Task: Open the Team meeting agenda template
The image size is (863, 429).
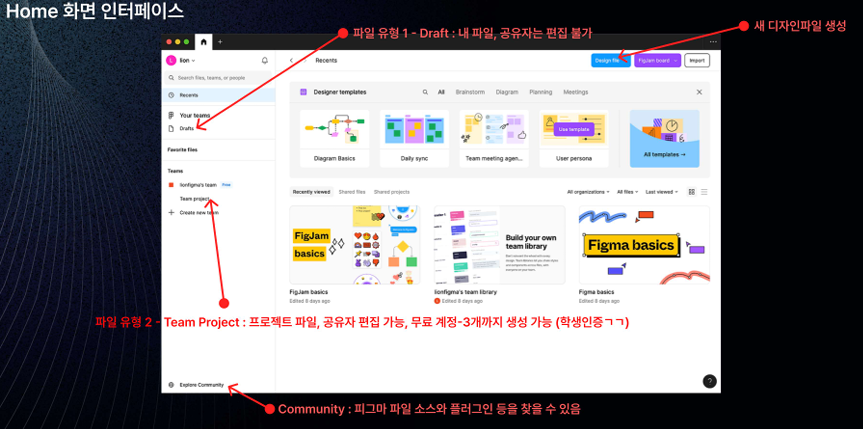Action: pyautogui.click(x=494, y=138)
